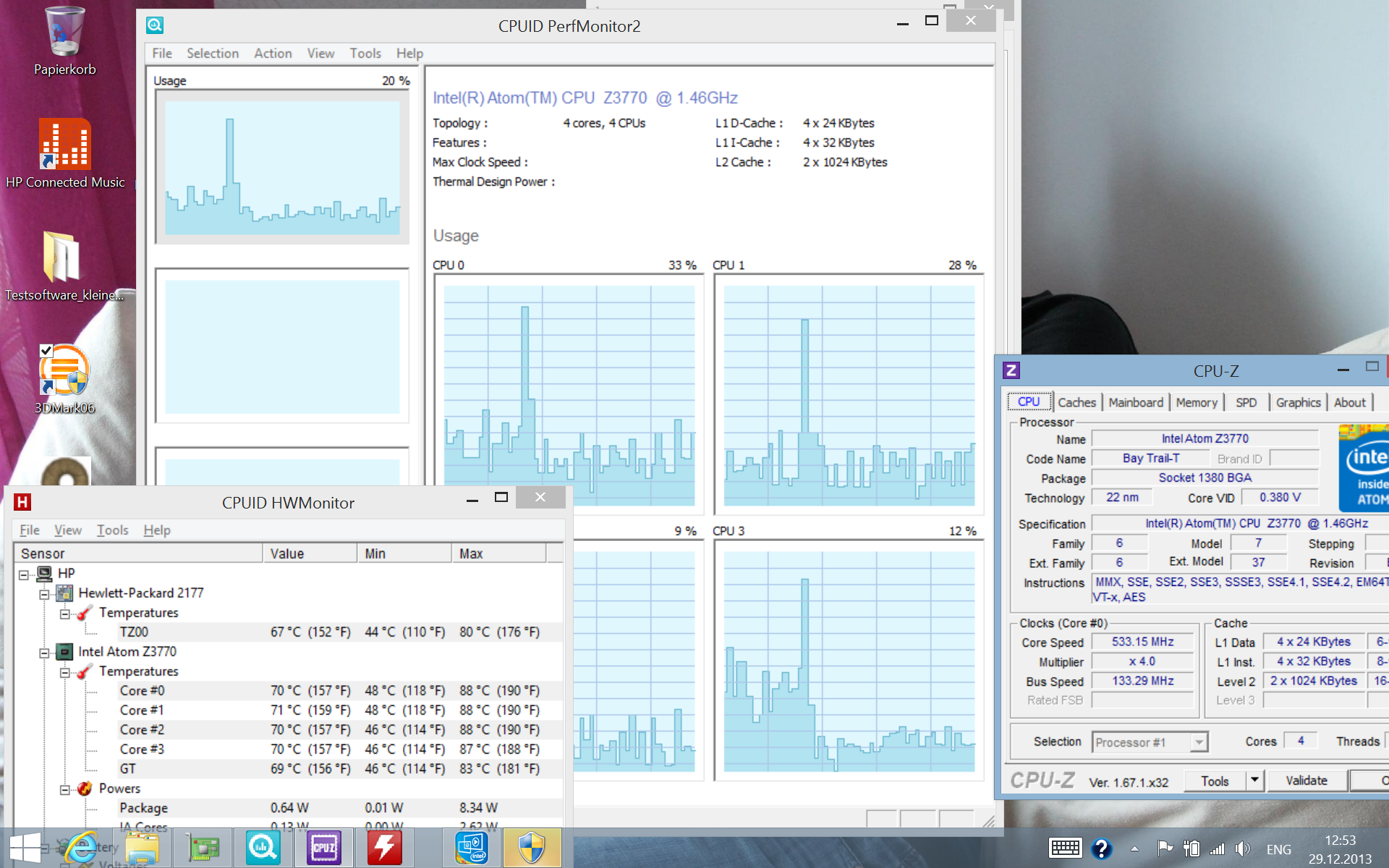Viewport: 1389px width, 868px height.
Task: Switch to the Mainboard tab
Action: (1135, 403)
